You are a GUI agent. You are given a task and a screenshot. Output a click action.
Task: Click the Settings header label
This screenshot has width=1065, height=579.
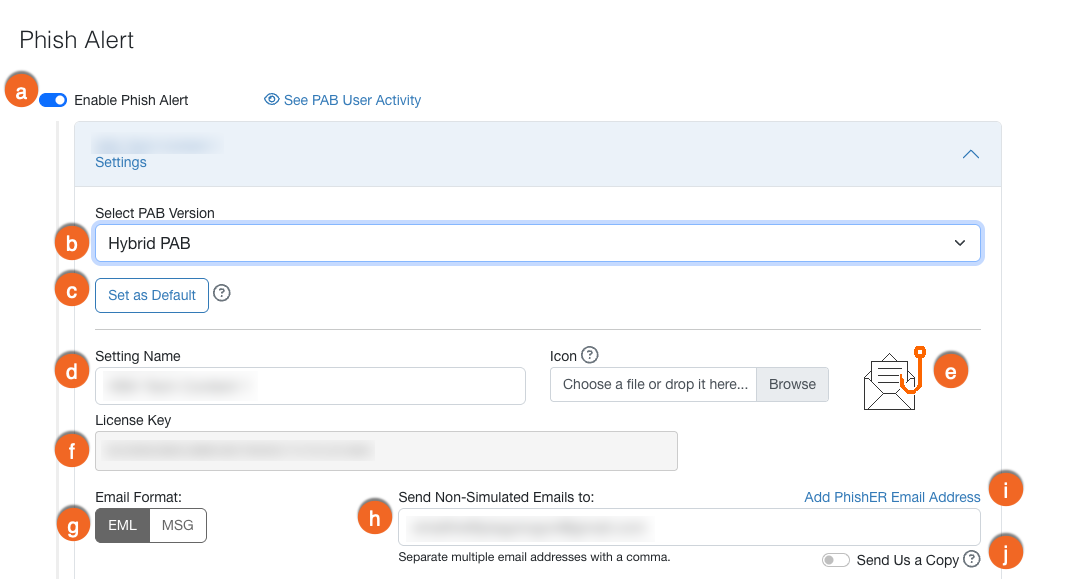click(x=121, y=162)
